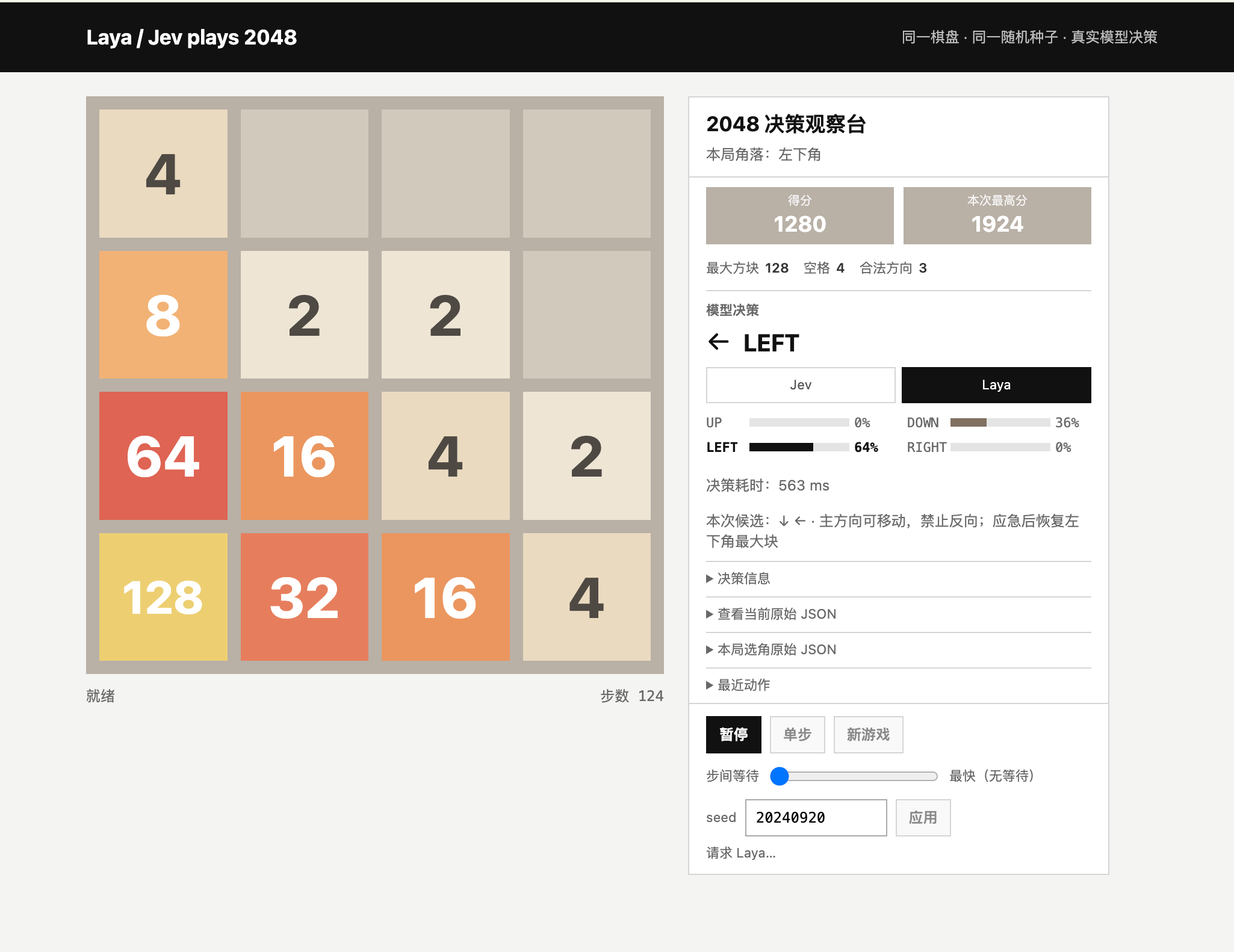Click the RIGHT 0% probability bar

coord(1000,447)
